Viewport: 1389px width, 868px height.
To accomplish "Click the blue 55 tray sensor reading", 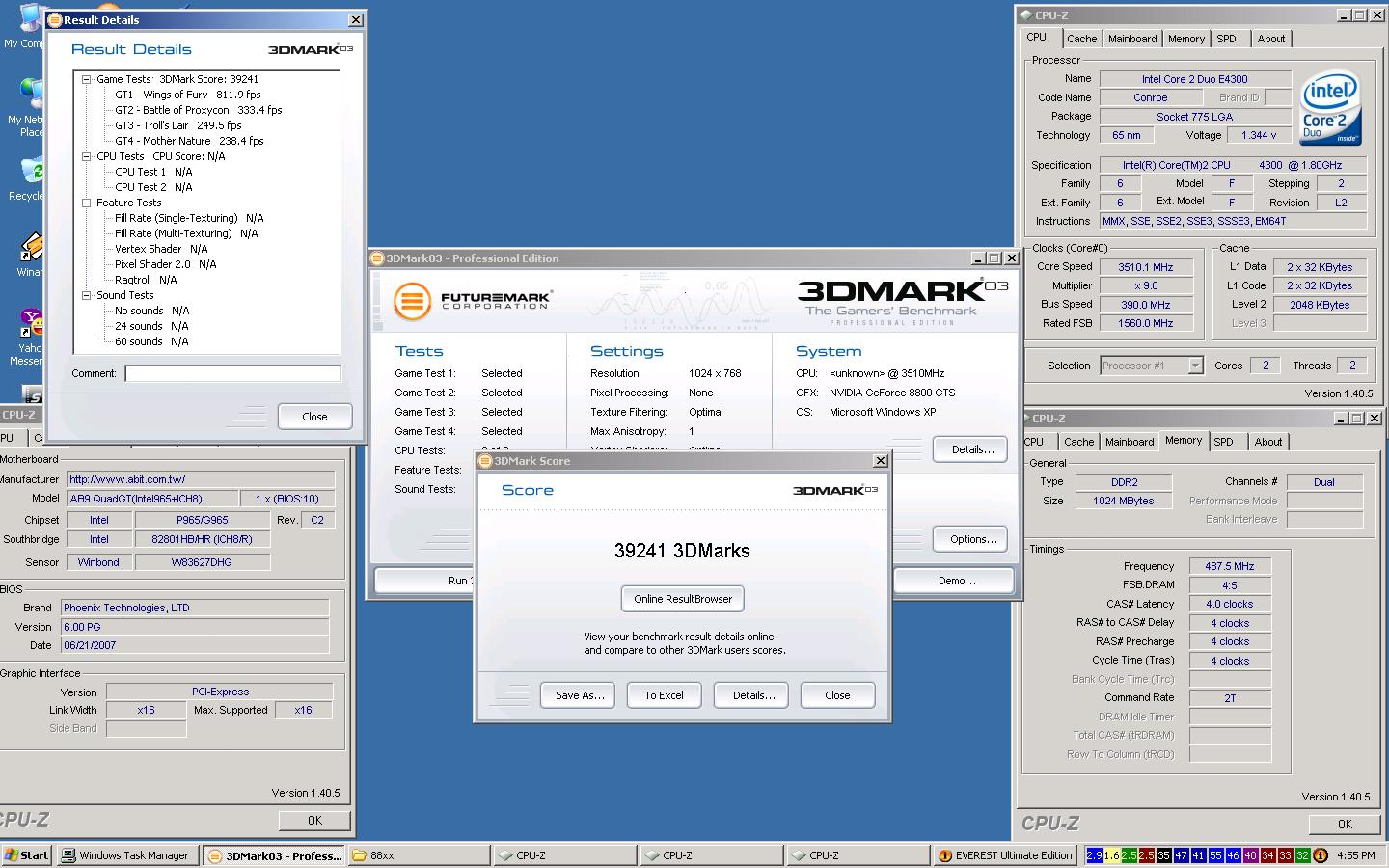I will (x=1215, y=855).
